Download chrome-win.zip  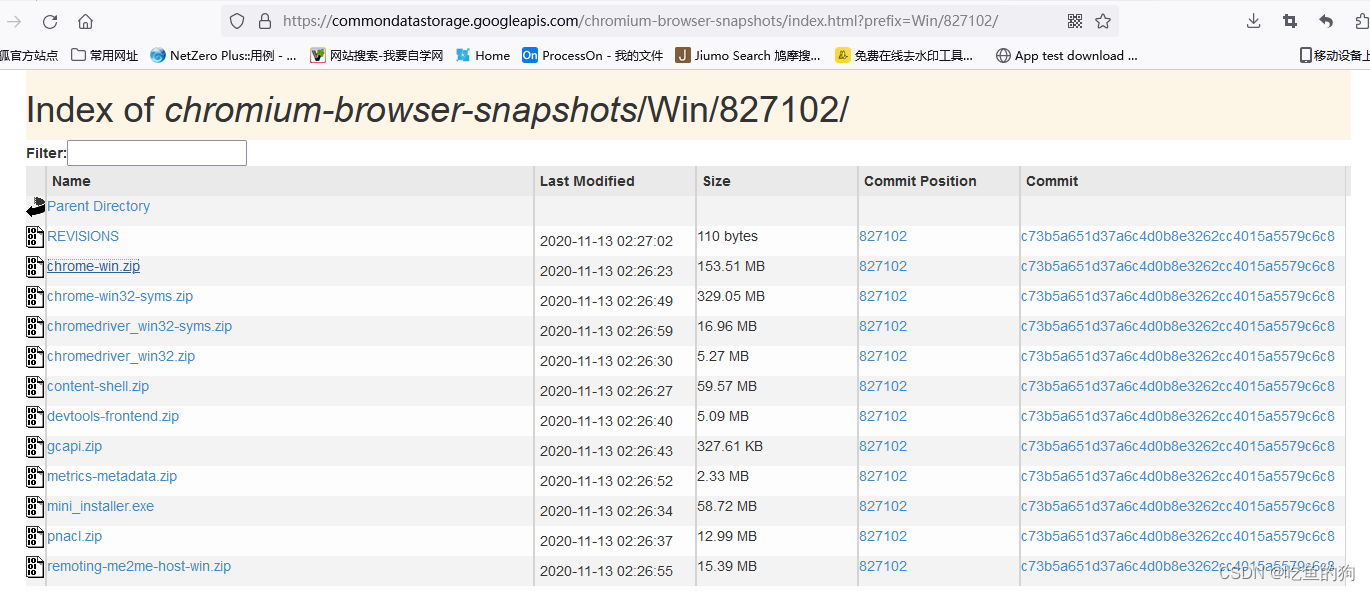click(93, 266)
